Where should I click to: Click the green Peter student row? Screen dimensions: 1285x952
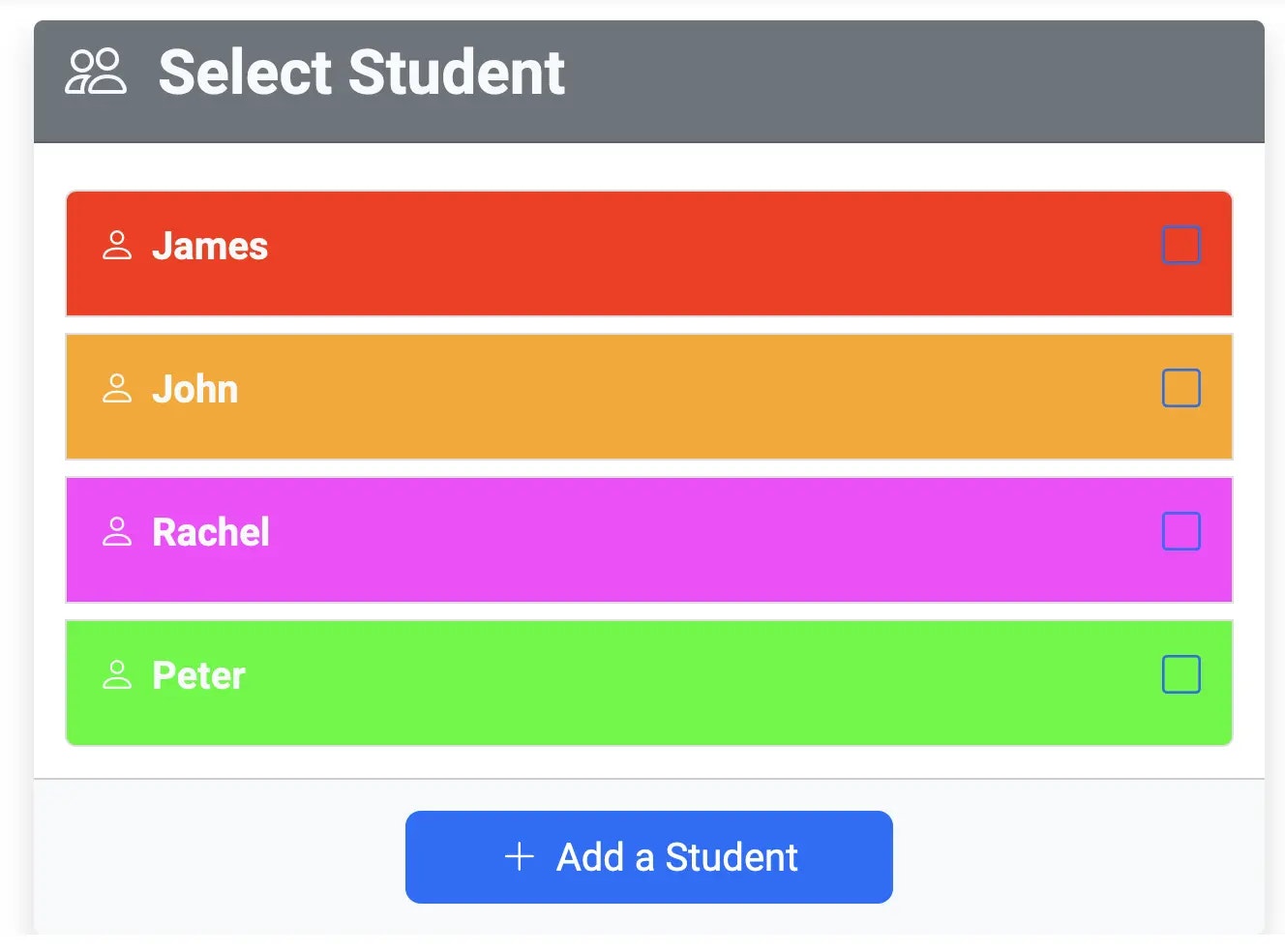[x=649, y=683]
